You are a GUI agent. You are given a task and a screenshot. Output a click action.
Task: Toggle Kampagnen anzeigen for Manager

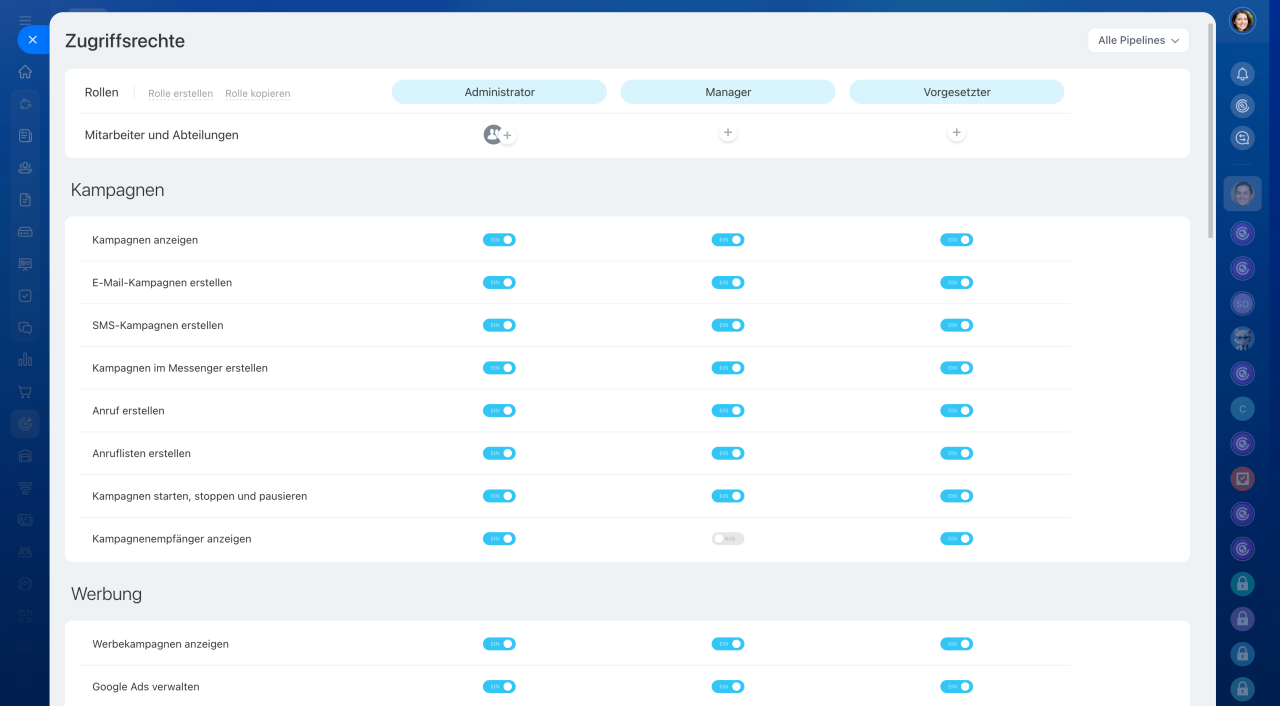tap(728, 240)
